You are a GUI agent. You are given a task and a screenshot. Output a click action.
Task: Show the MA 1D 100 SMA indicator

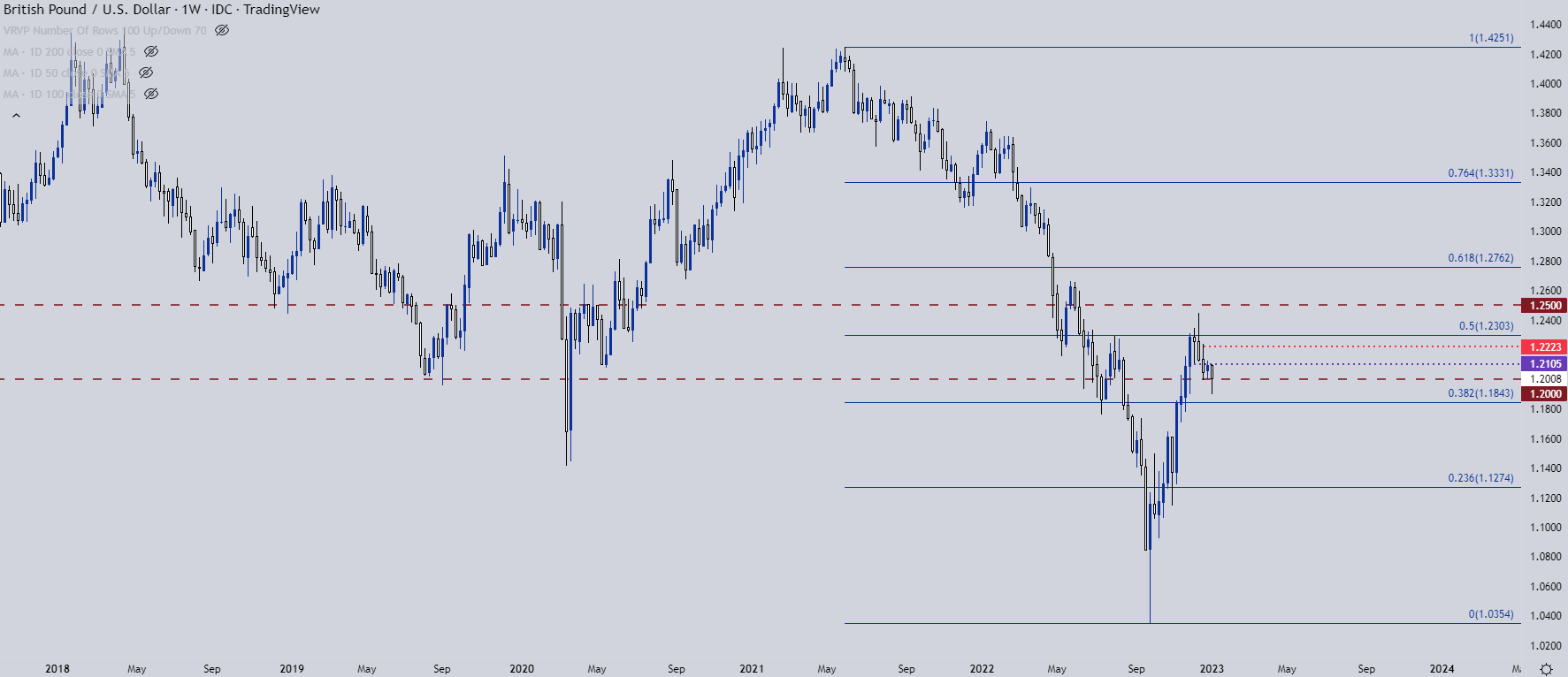click(151, 94)
